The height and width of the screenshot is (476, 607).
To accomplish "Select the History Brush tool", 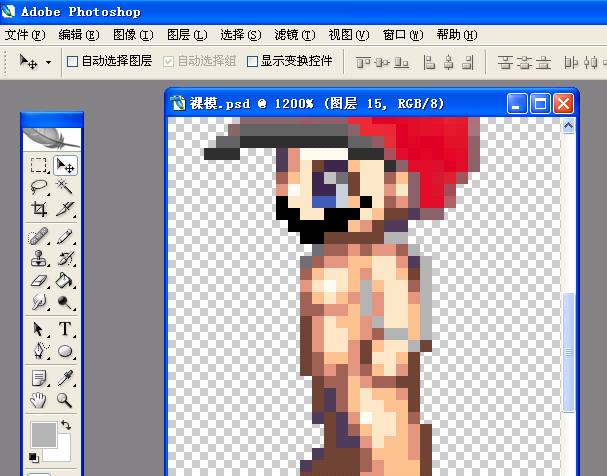I will pyautogui.click(x=65, y=258).
